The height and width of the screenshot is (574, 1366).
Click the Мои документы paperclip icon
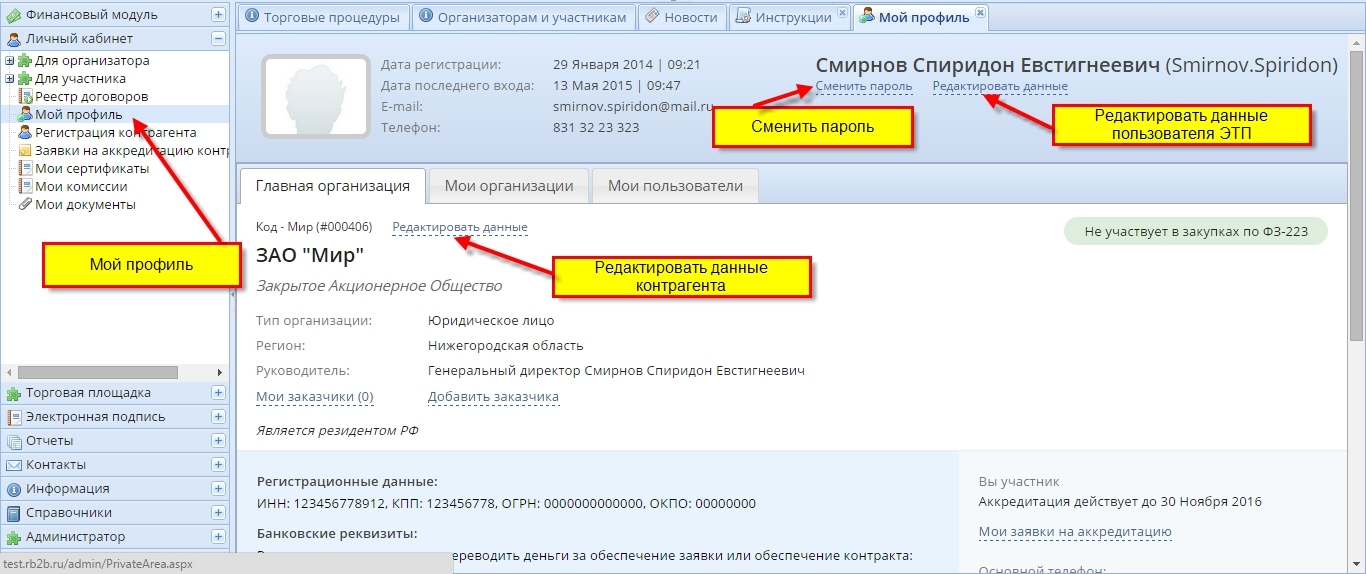(x=25, y=205)
